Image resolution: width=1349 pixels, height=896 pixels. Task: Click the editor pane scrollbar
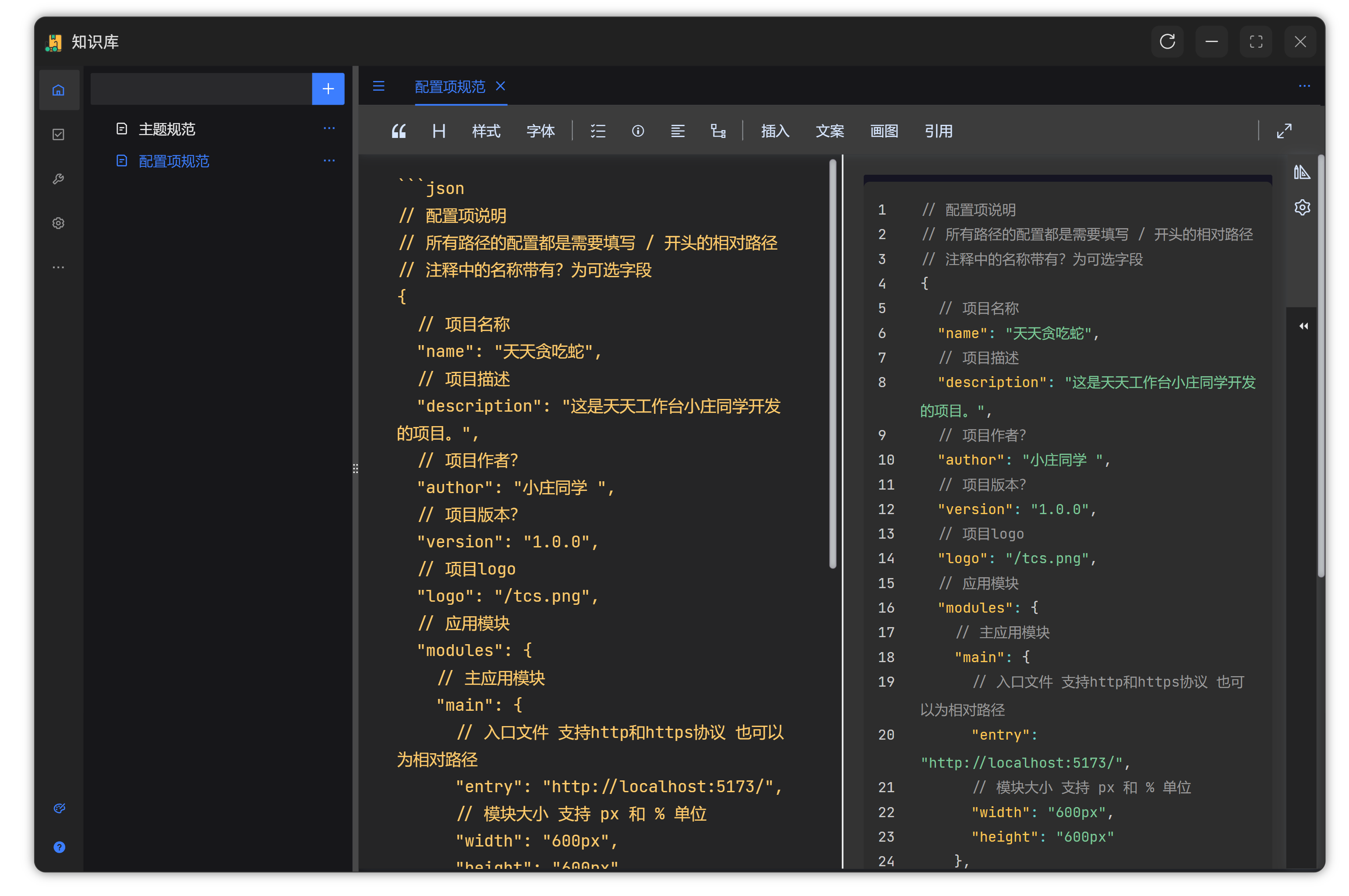833,364
